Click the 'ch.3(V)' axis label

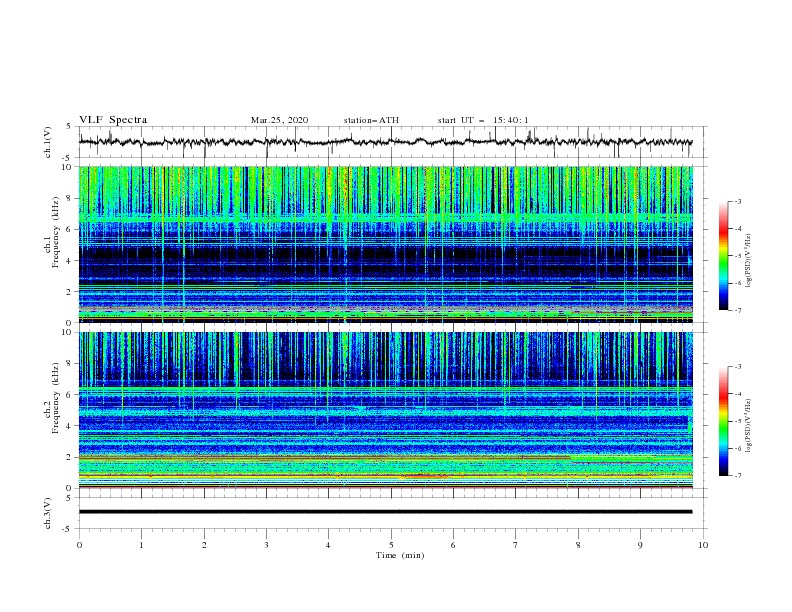click(x=48, y=513)
